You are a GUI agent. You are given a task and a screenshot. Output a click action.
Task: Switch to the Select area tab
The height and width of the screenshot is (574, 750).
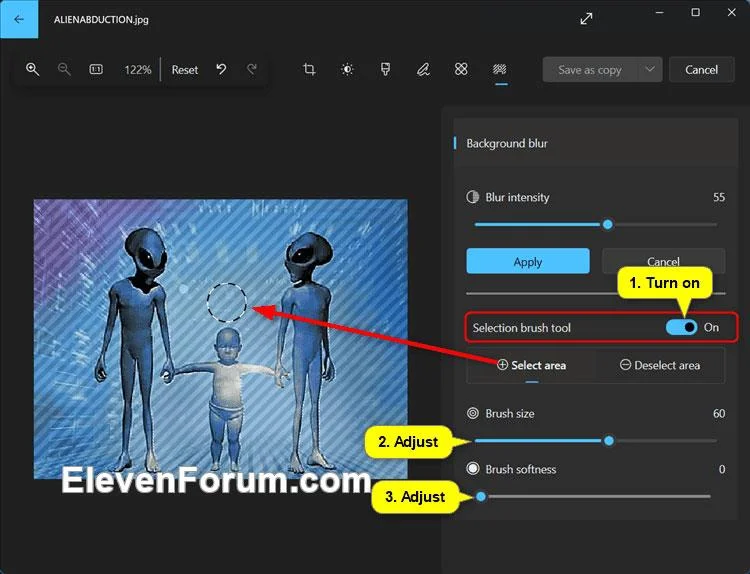pyautogui.click(x=531, y=365)
